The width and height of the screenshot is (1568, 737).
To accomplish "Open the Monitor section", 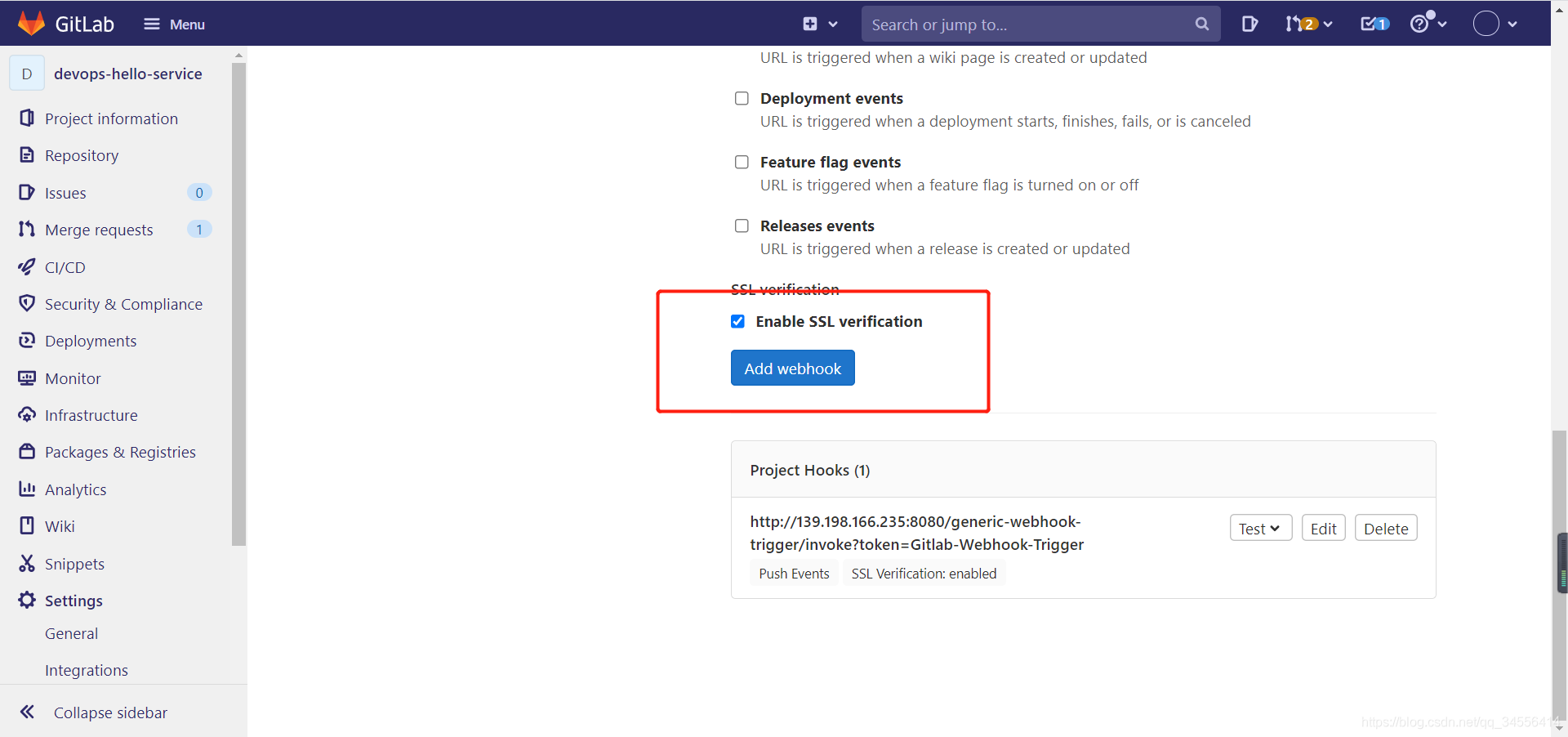I will pyautogui.click(x=73, y=377).
